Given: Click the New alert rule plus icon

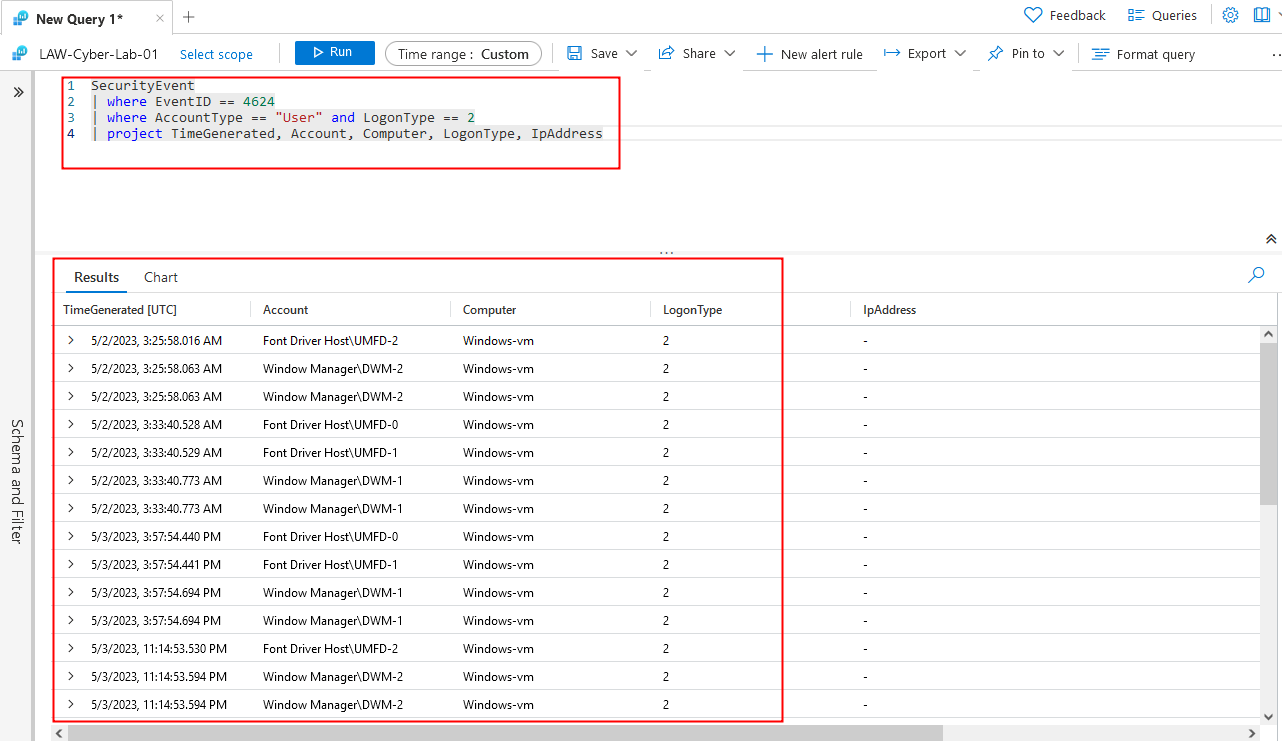Looking at the screenshot, I should click(764, 54).
